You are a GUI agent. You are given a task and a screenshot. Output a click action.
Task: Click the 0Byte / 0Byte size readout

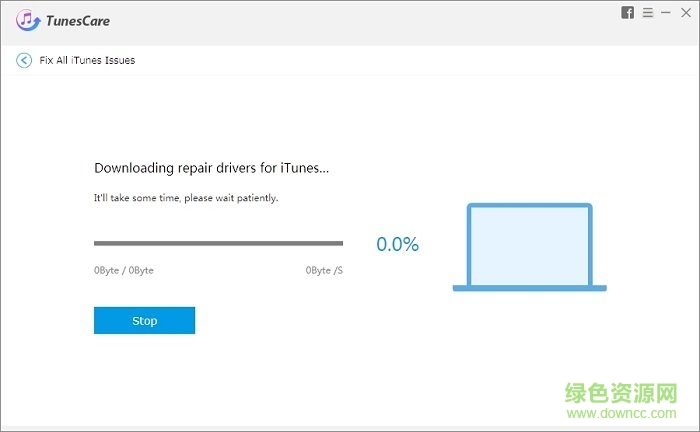click(x=124, y=271)
